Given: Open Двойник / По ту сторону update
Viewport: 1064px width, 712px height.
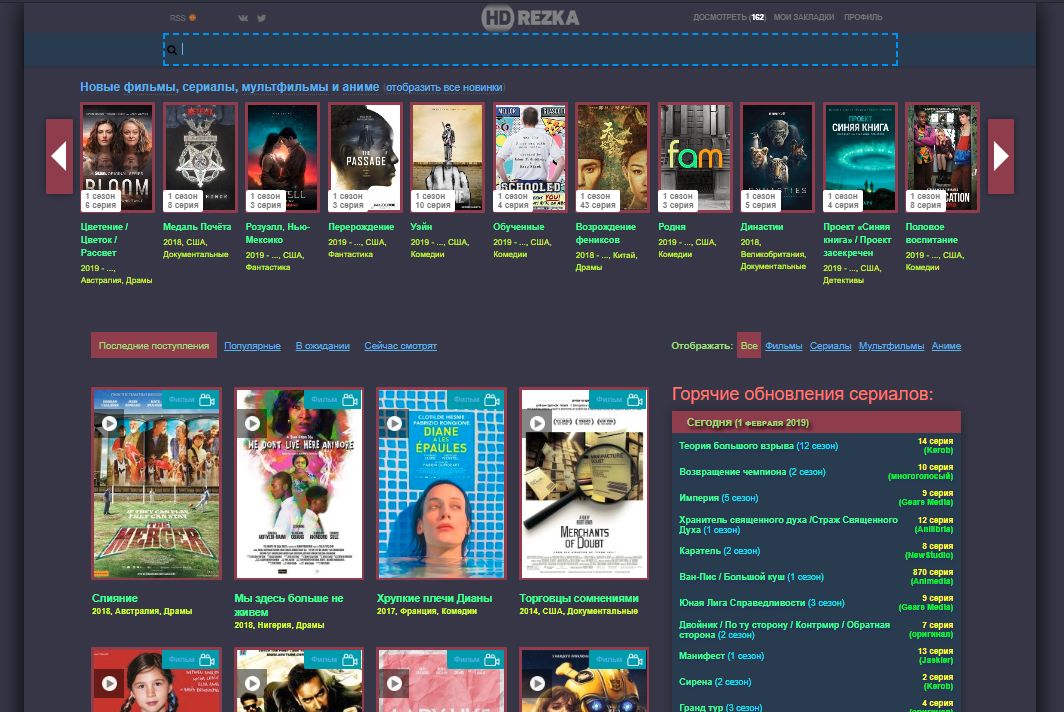Looking at the screenshot, I should [784, 630].
